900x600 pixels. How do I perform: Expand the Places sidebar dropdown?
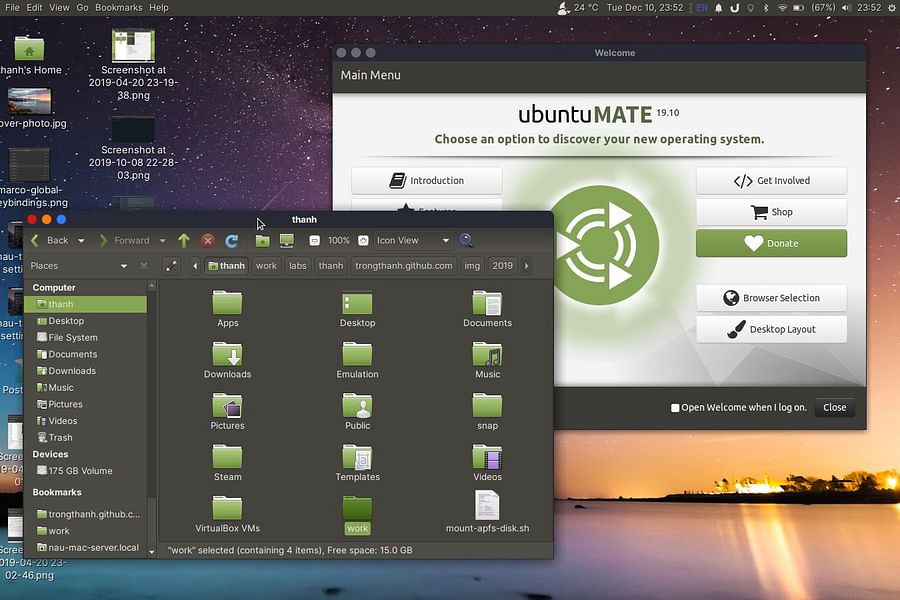(125, 265)
